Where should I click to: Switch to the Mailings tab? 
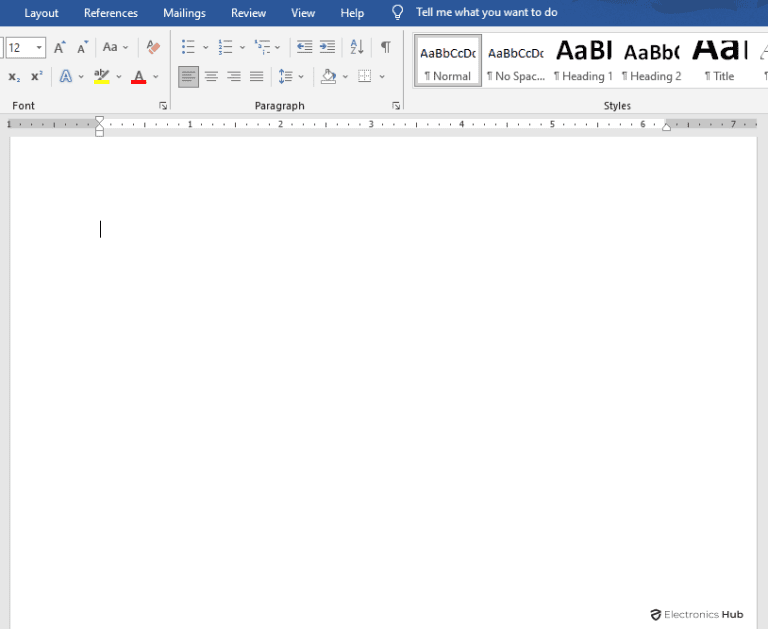[x=184, y=13]
